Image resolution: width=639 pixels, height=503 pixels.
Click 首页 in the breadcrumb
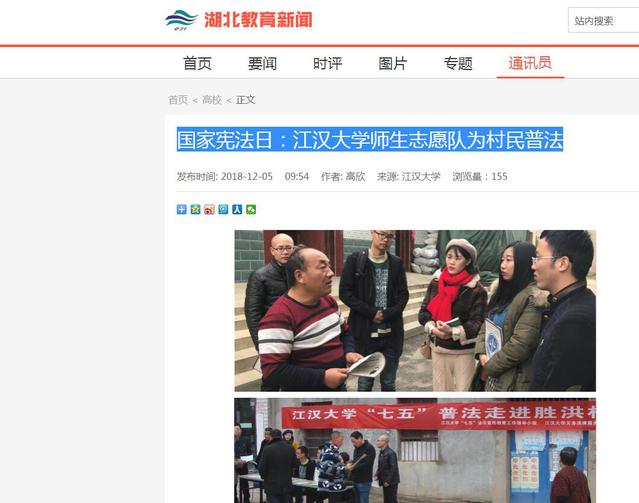pos(178,100)
